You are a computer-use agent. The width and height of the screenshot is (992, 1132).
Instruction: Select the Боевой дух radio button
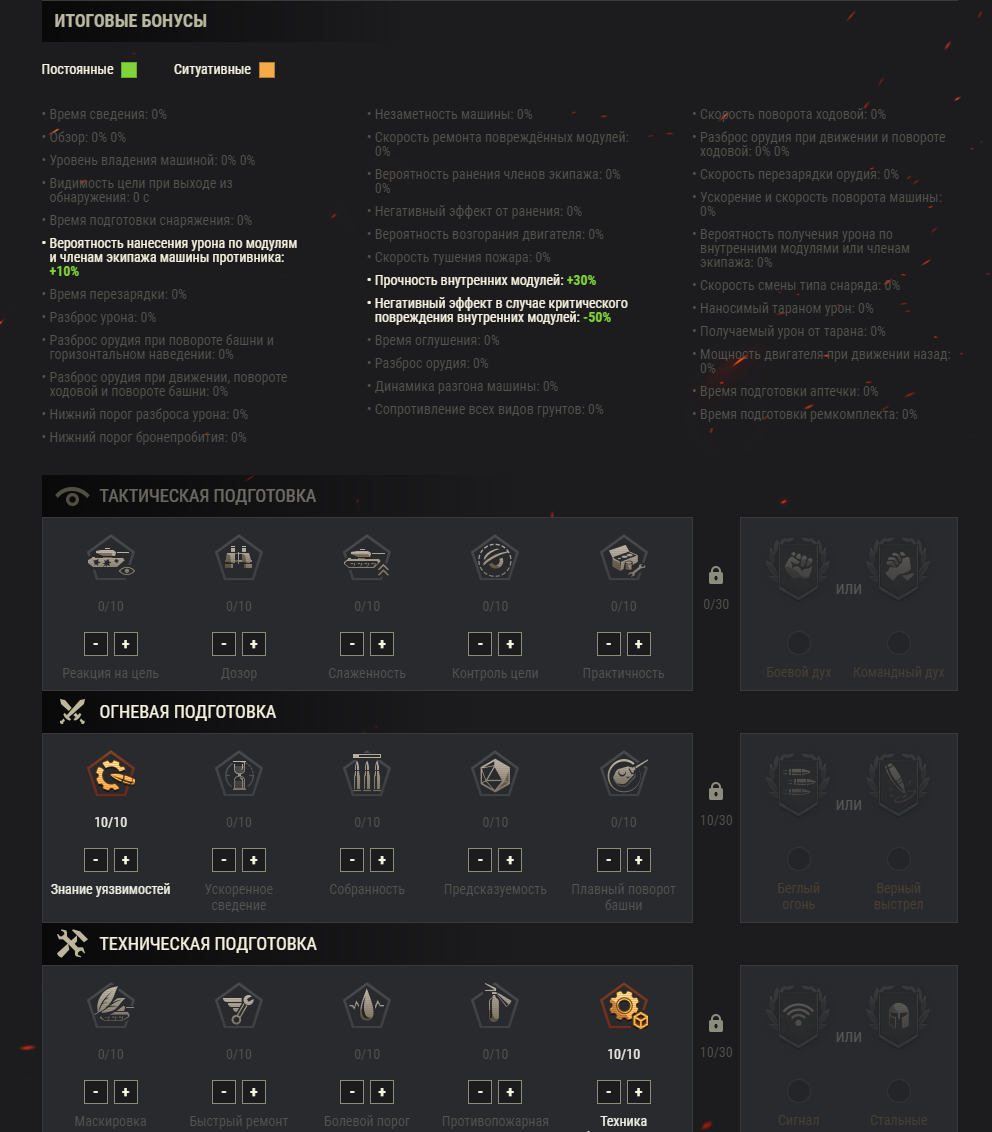click(x=799, y=643)
